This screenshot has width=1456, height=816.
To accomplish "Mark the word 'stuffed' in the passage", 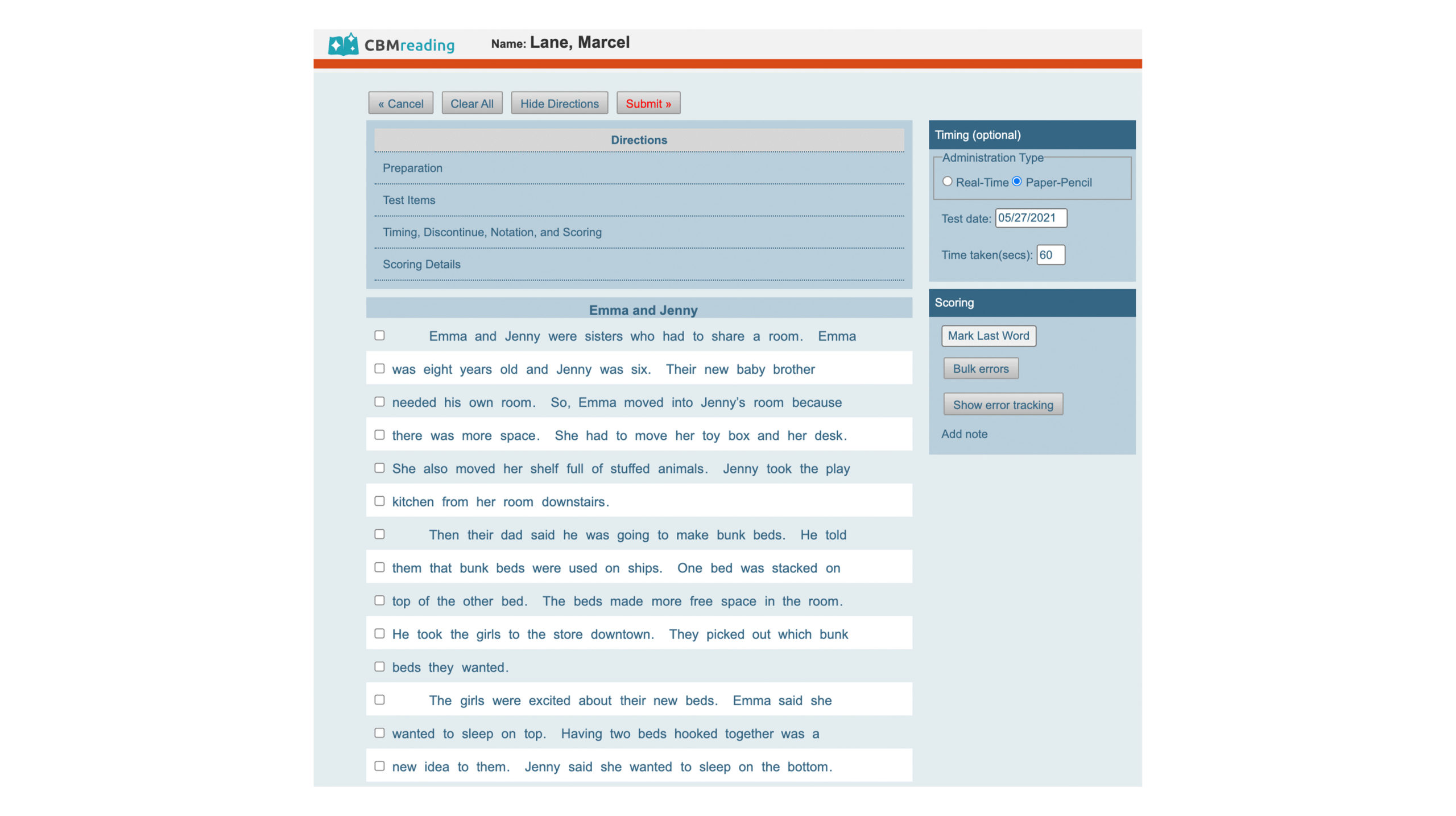I will [630, 468].
